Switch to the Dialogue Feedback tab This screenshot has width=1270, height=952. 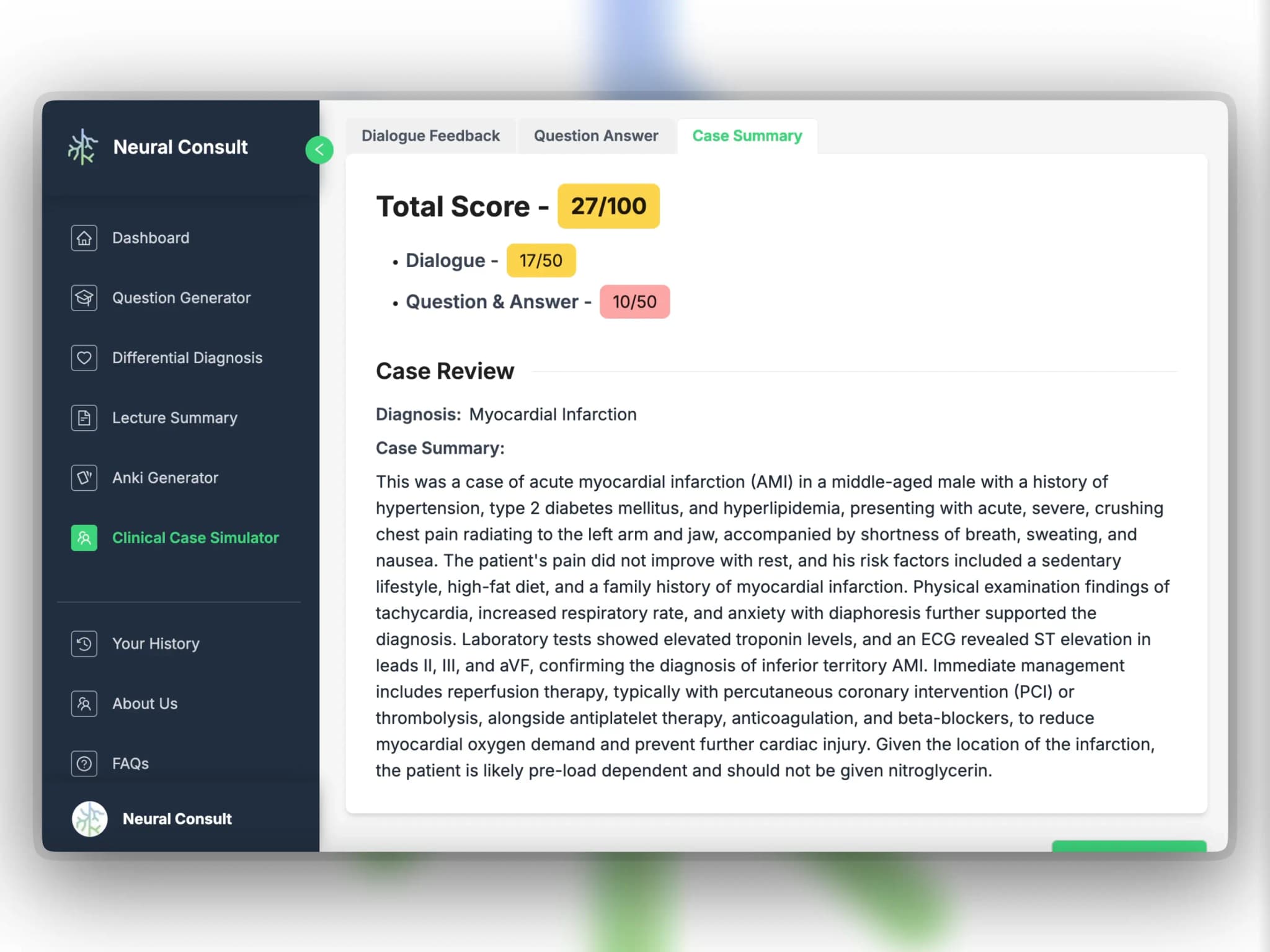tap(431, 135)
